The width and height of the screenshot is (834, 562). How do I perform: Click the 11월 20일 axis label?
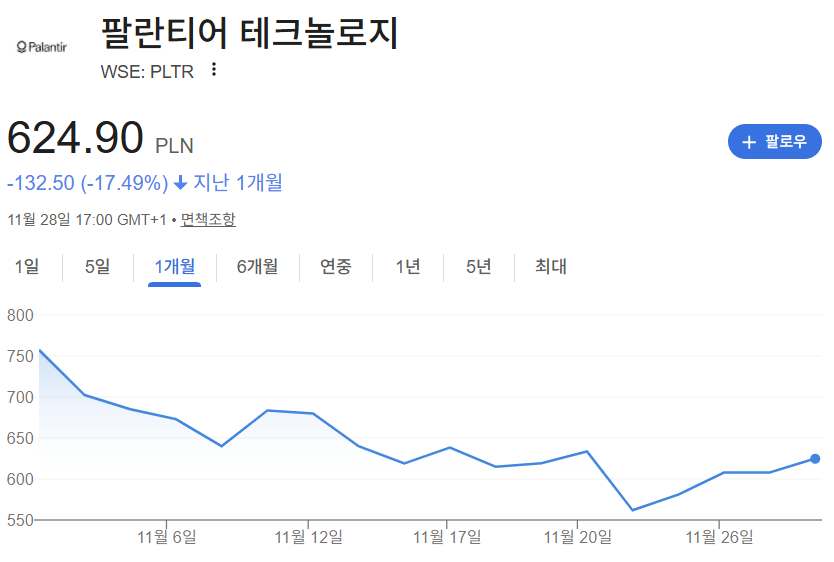point(578,537)
